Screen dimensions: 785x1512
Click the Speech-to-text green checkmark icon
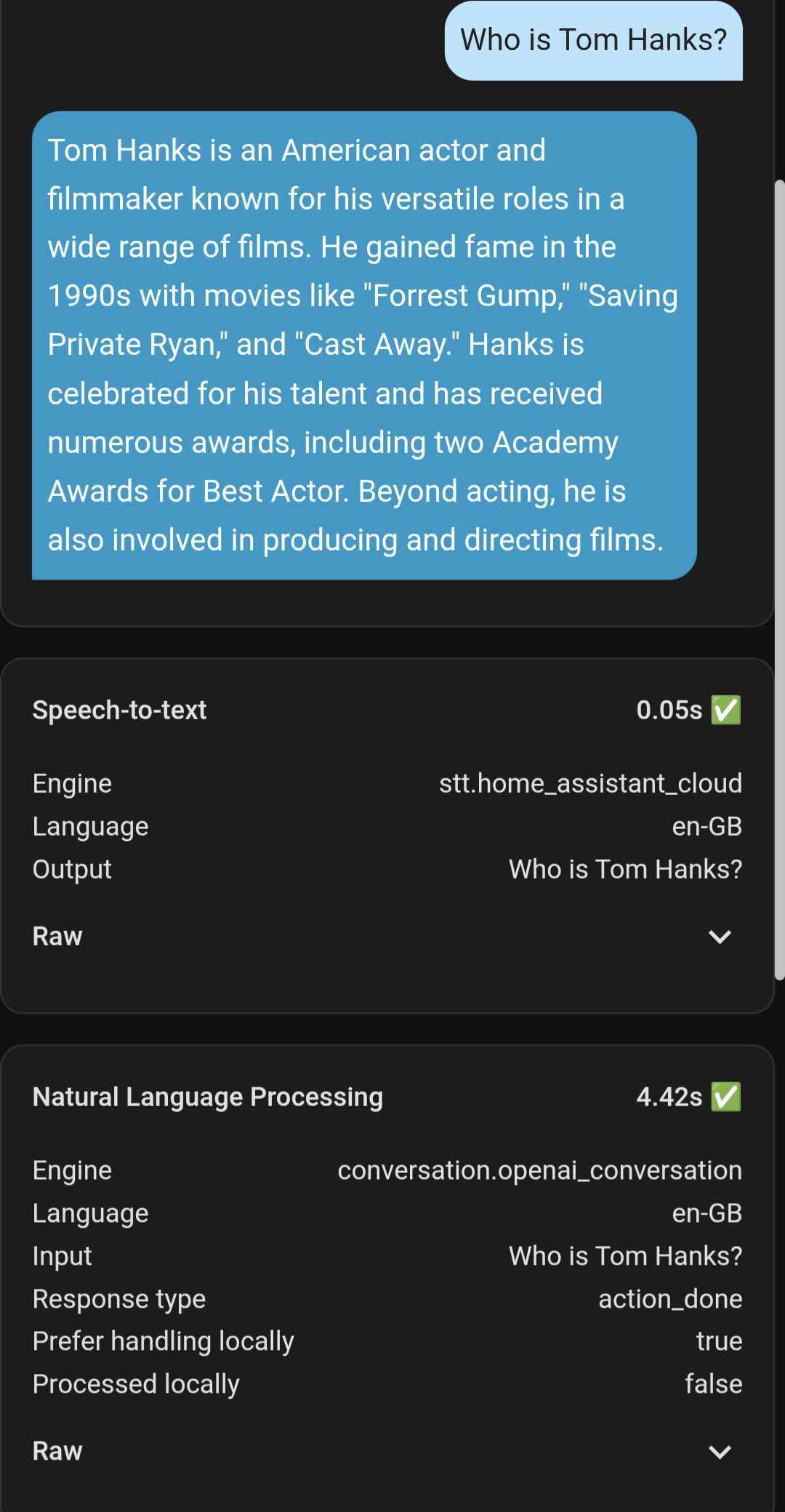coord(726,710)
